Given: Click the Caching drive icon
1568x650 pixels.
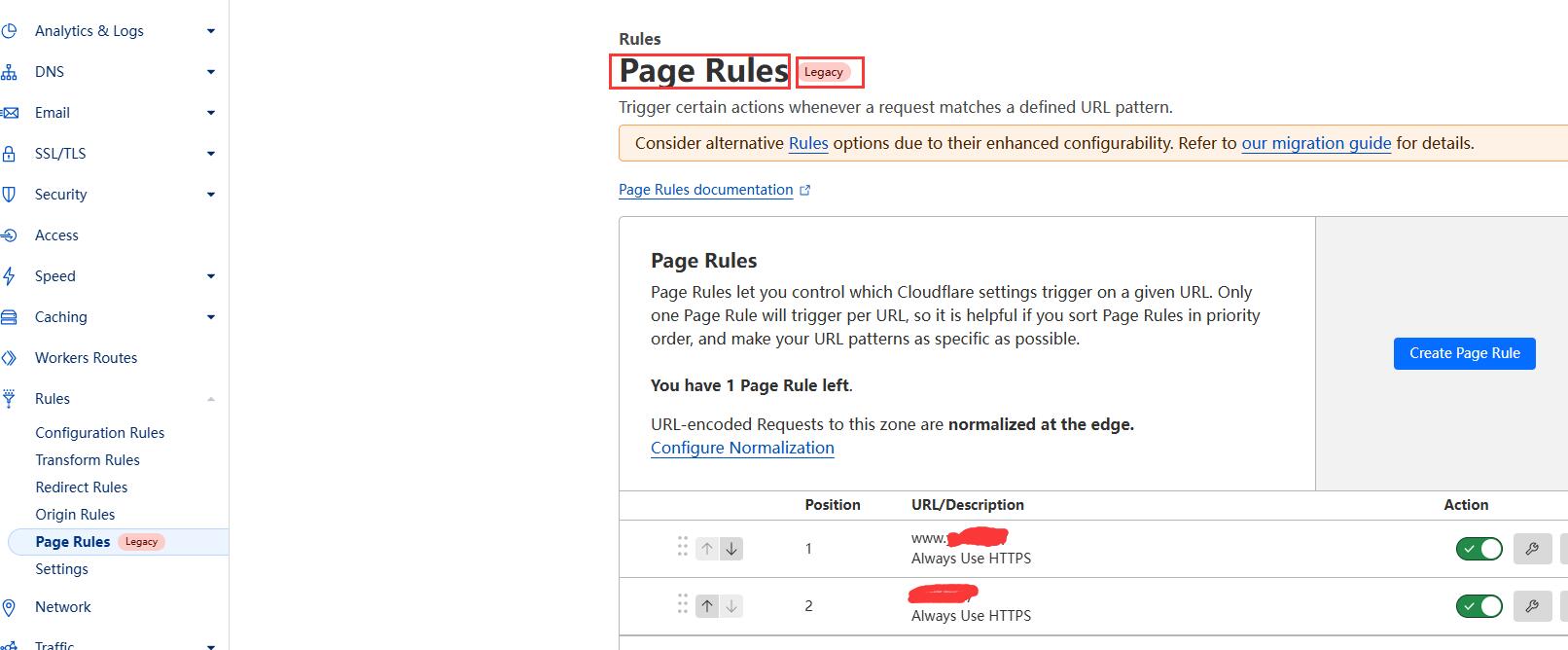Looking at the screenshot, I should pyautogui.click(x=9, y=317).
